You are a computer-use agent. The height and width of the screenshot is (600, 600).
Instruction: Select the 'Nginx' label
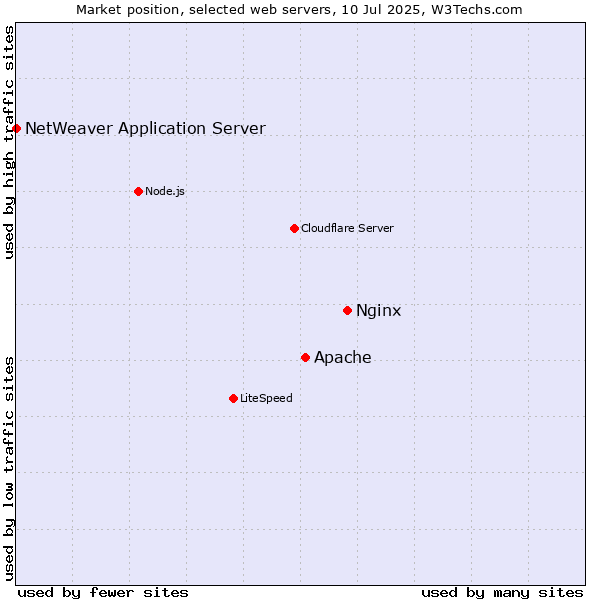point(378,310)
